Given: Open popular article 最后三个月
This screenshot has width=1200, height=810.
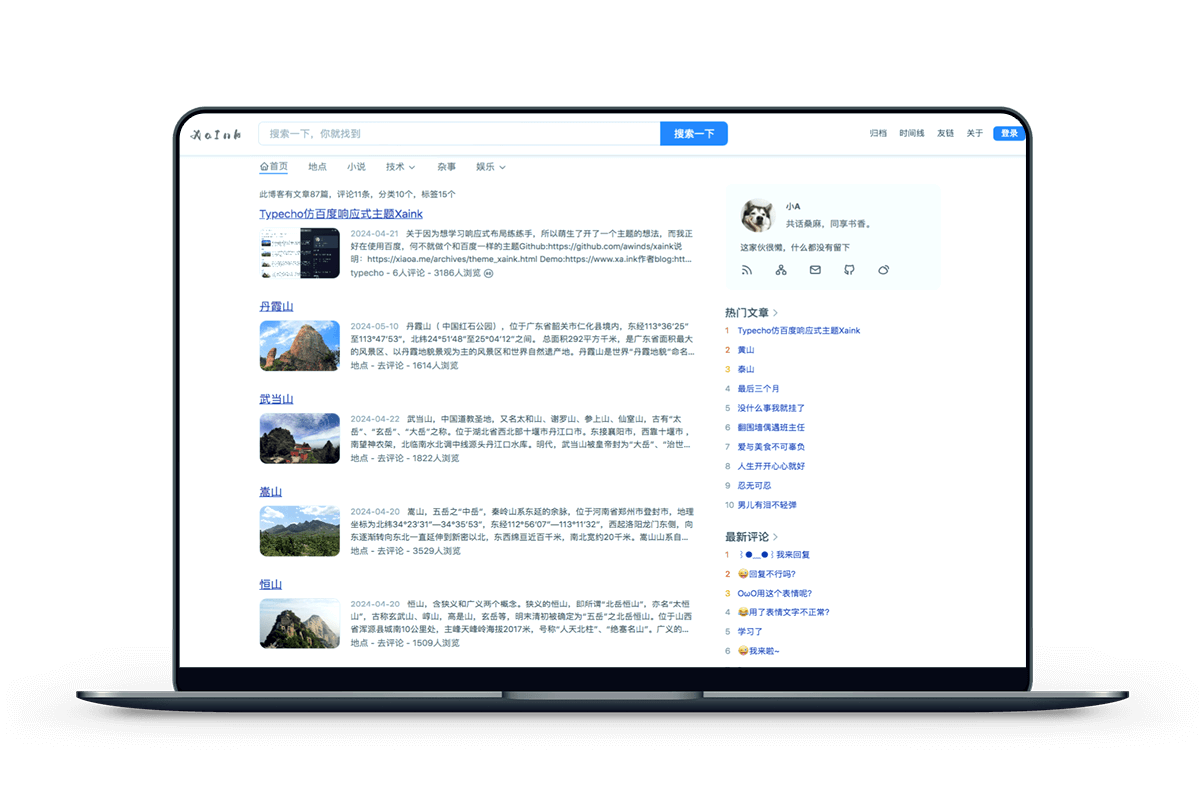Looking at the screenshot, I should click(758, 389).
